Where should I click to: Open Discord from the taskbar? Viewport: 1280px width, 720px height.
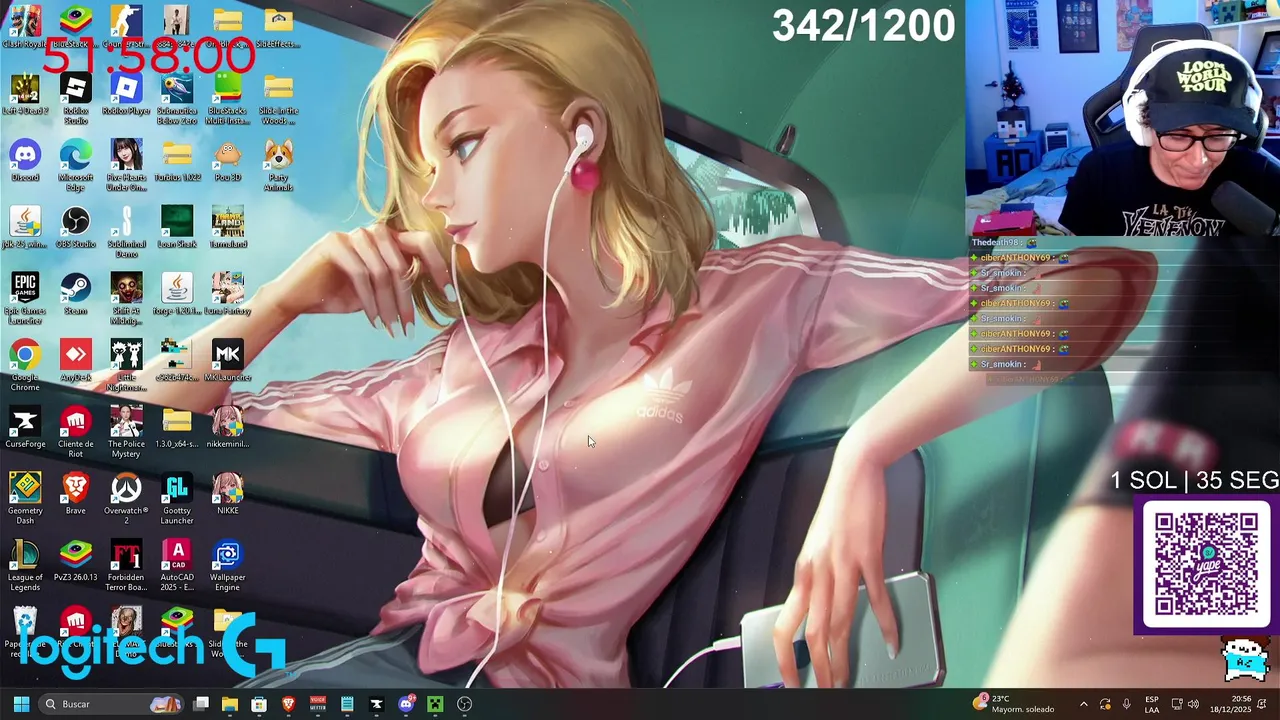405,704
